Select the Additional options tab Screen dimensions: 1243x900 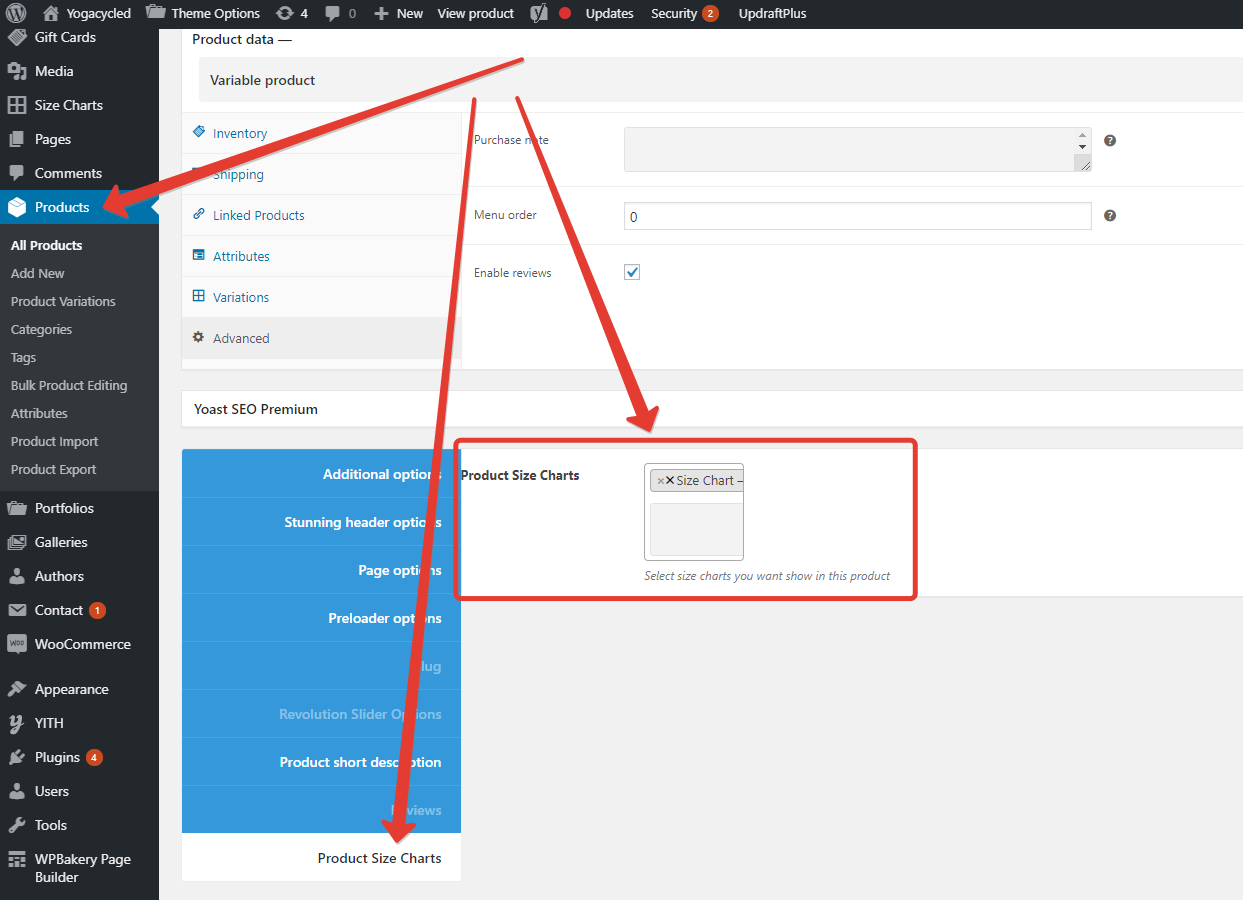coord(380,474)
